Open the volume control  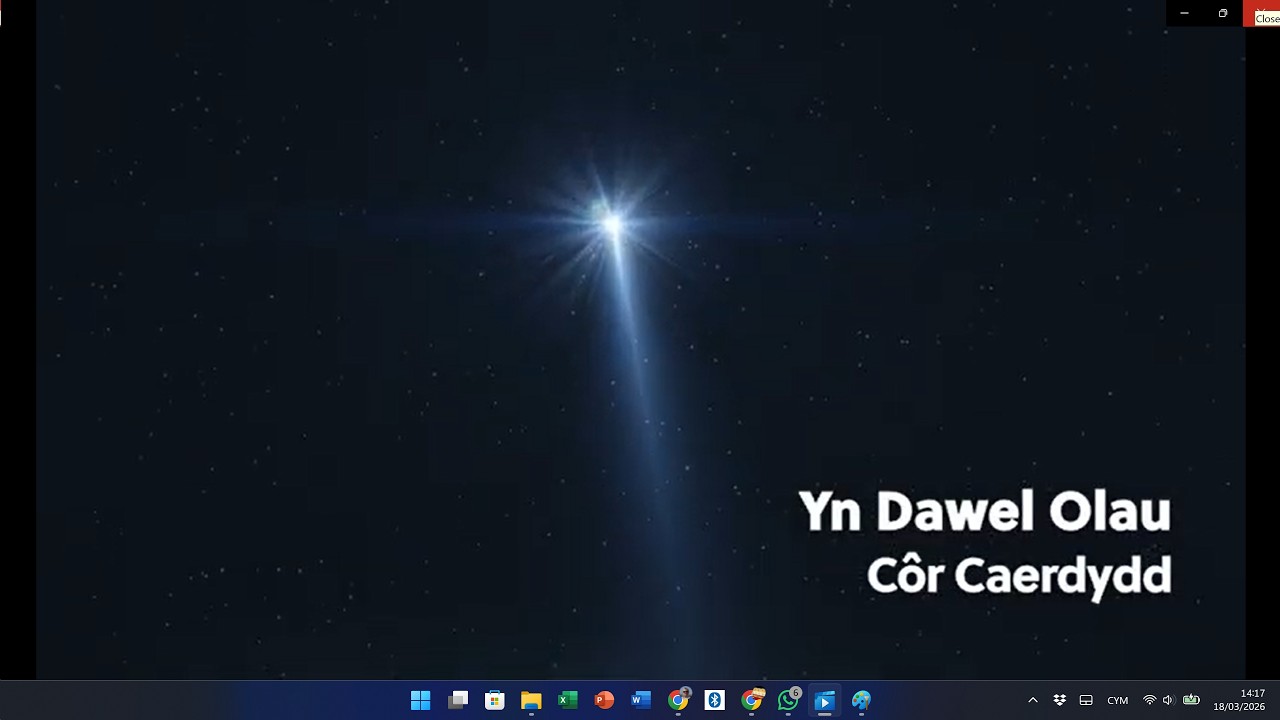click(x=1167, y=700)
